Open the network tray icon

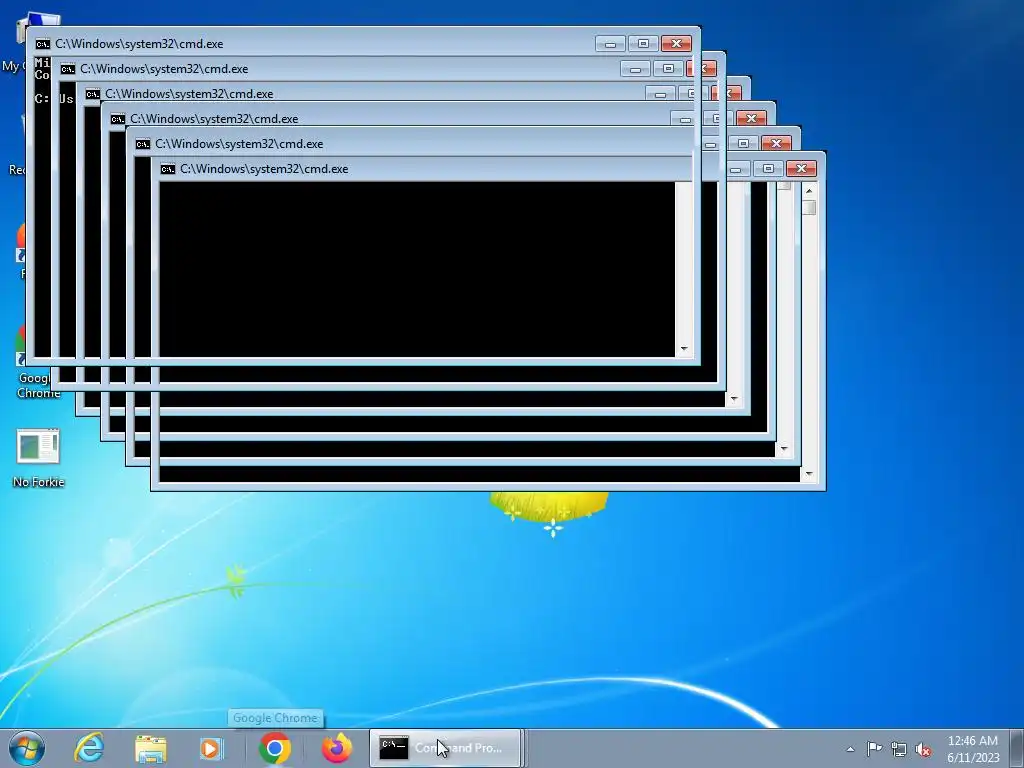pos(899,749)
